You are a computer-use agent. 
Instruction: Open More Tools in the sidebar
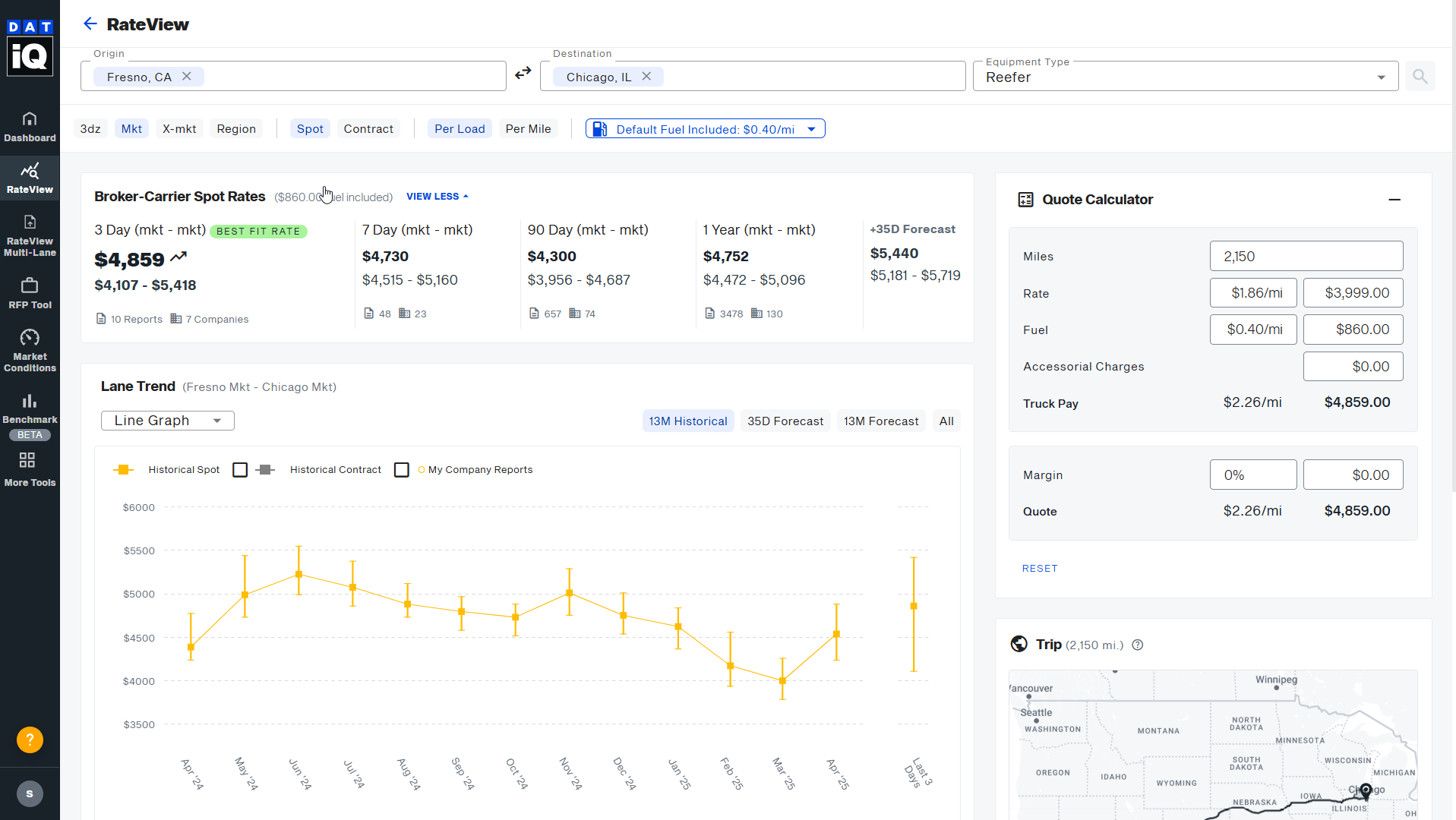(30, 469)
